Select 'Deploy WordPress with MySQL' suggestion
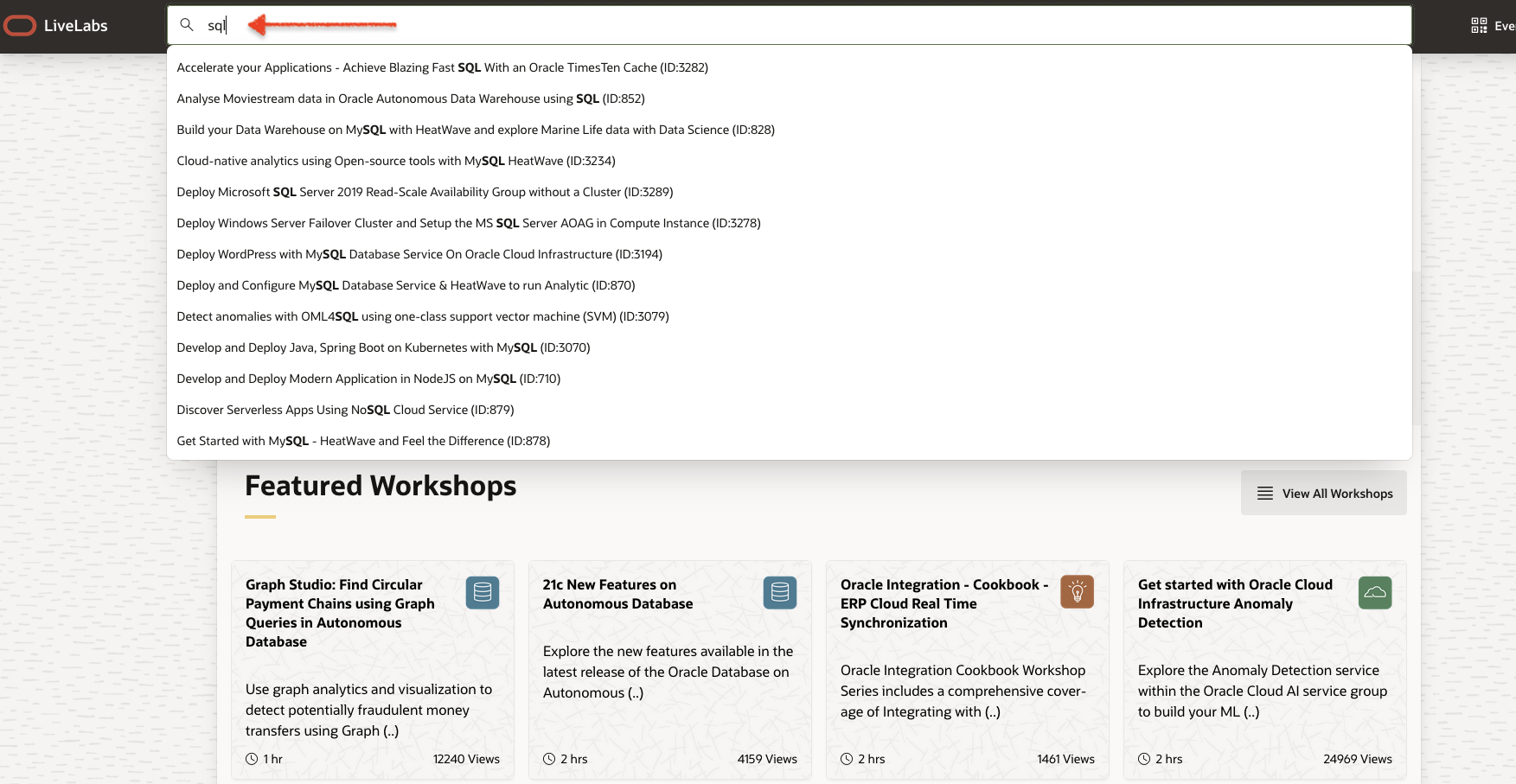The width and height of the screenshot is (1516, 784). [419, 253]
